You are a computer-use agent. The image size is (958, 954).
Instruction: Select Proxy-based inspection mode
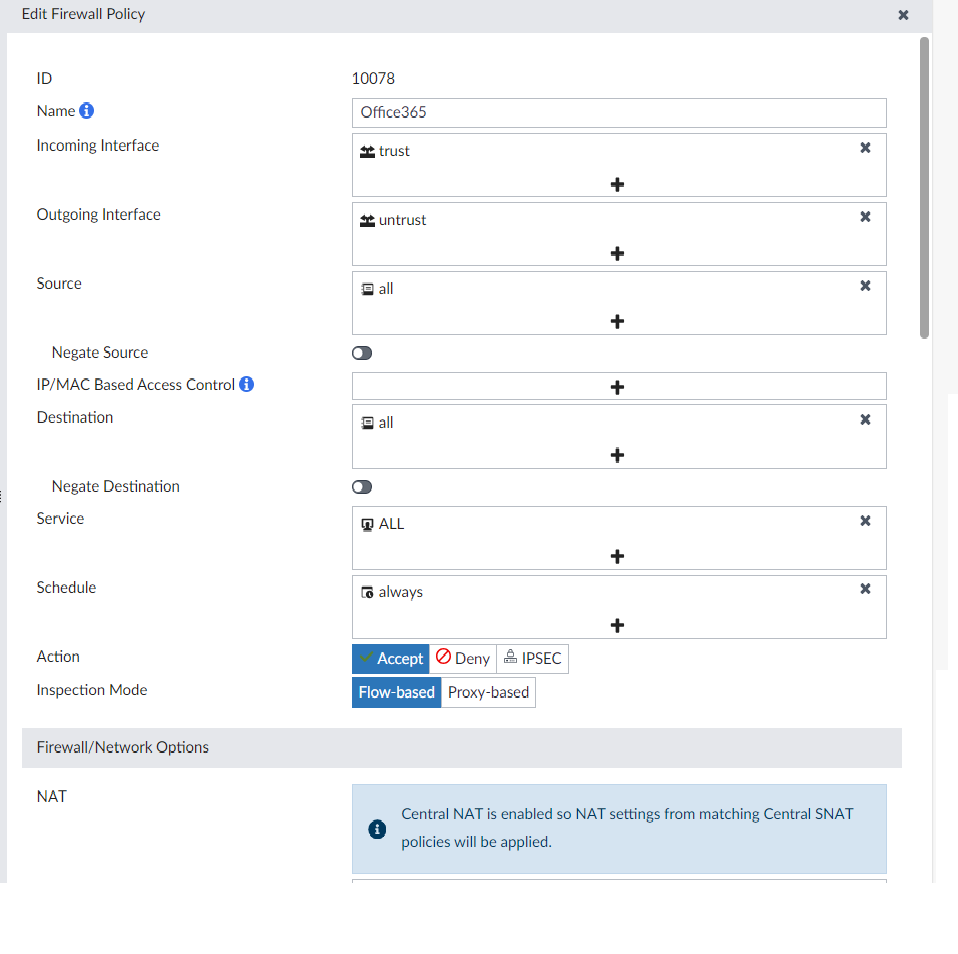(x=488, y=692)
